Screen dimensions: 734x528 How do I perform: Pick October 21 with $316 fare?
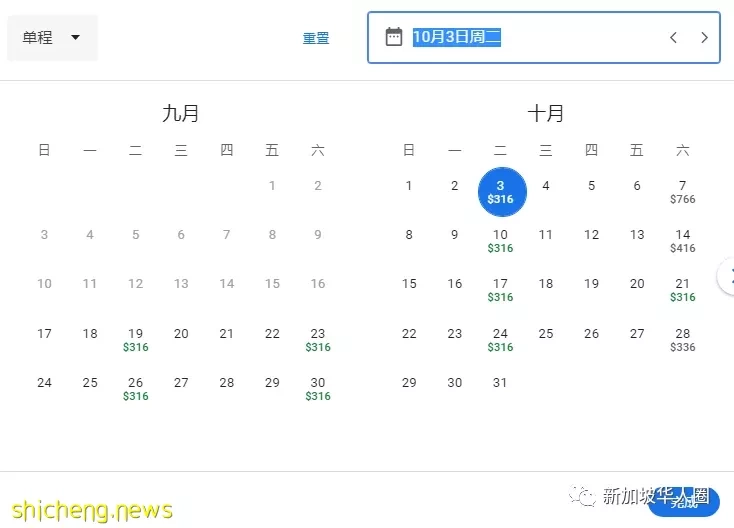683,290
